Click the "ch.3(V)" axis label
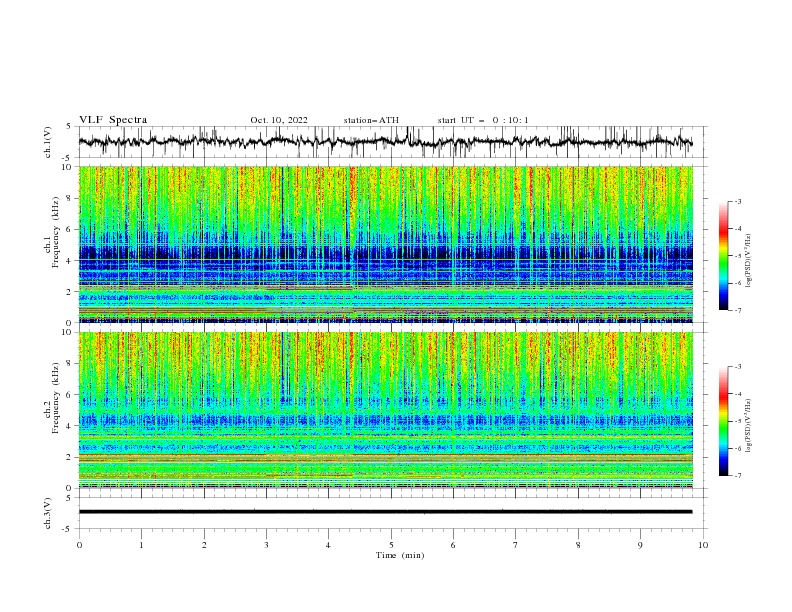This screenshot has height=612, width=792. coord(48,513)
